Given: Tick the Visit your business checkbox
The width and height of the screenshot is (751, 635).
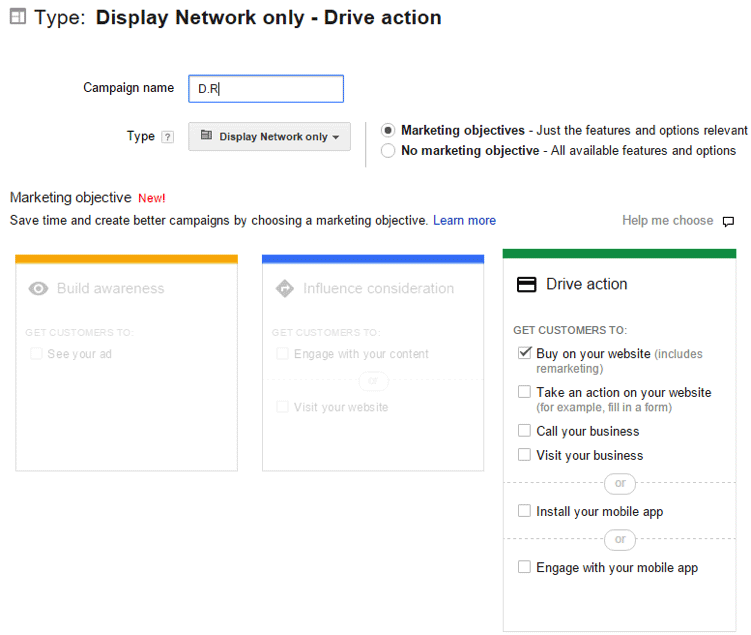Looking at the screenshot, I should coord(524,455).
